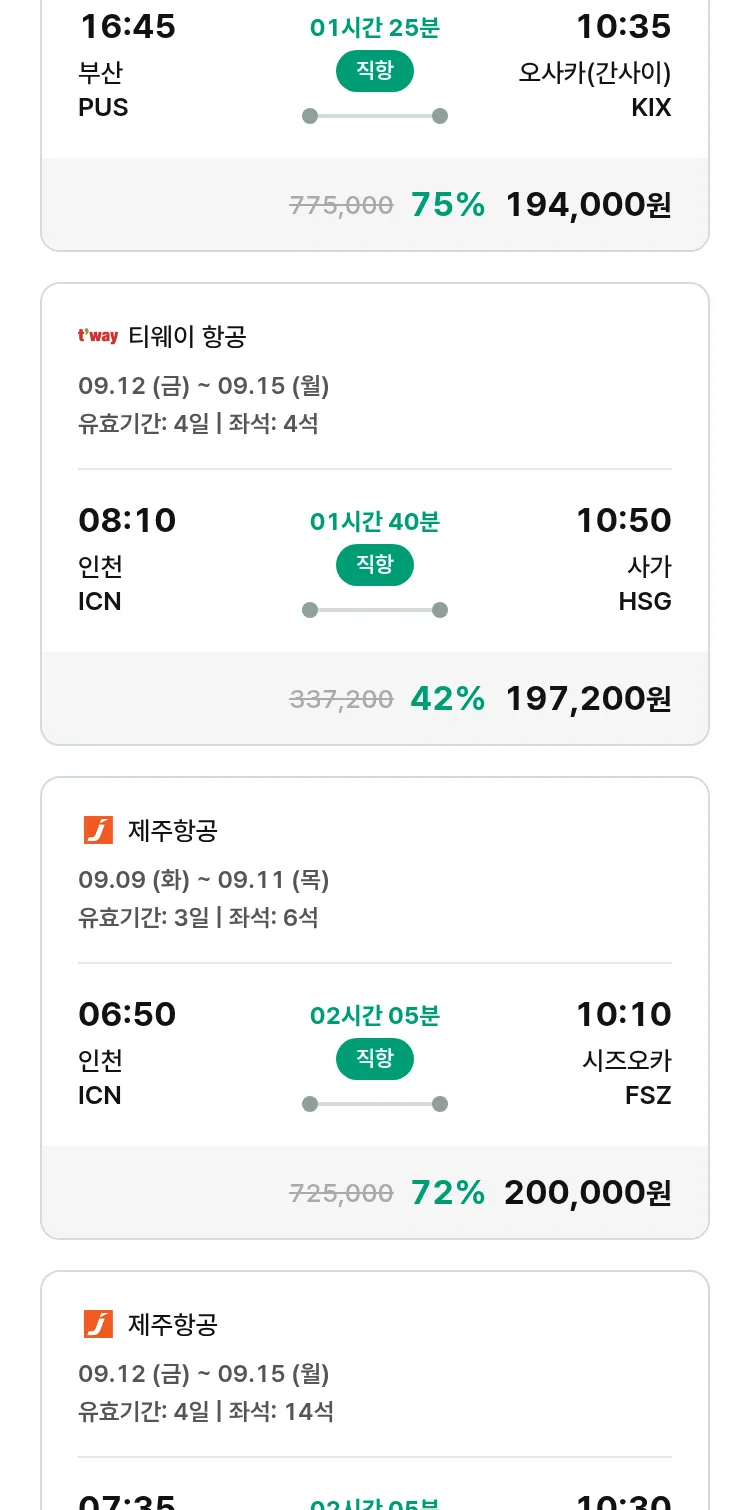Click the 티웨이 항공 airline name
Screen dimensions: 750x1510
point(187,337)
